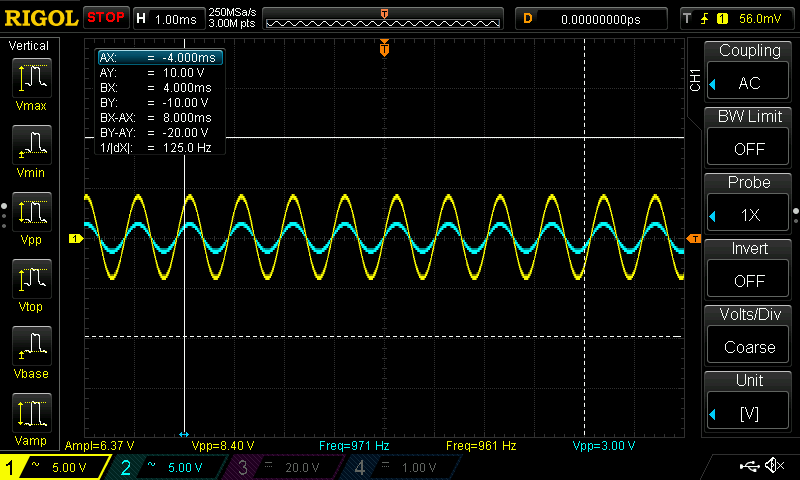Image resolution: width=800 pixels, height=480 pixels.
Task: Click the BY-AY = -20.00 V readout
Action: [x=154, y=133]
